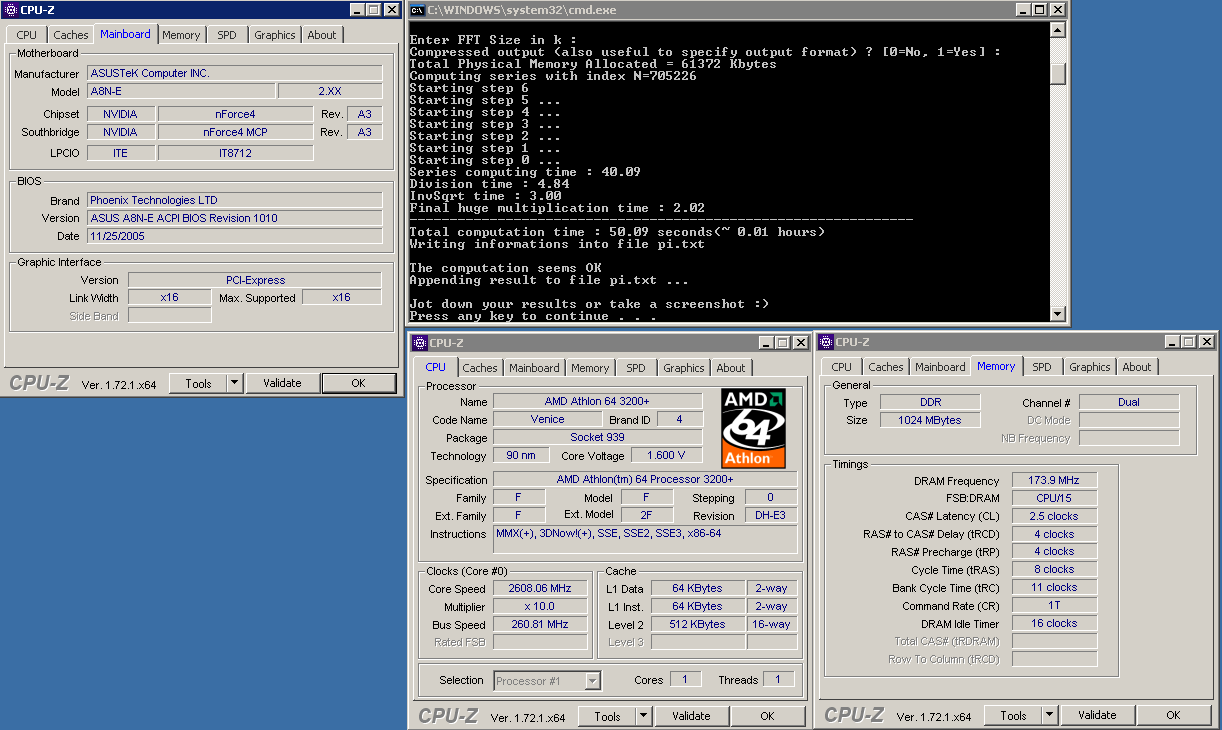Select Memory tab in CPU window
The image size is (1222, 730).
point(590,368)
